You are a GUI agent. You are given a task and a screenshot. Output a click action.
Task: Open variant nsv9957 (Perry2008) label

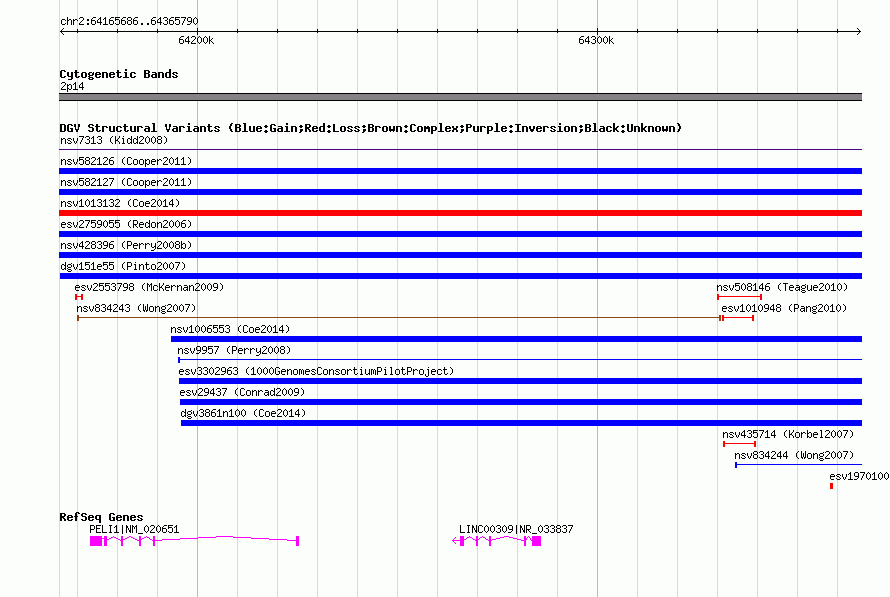coord(234,350)
